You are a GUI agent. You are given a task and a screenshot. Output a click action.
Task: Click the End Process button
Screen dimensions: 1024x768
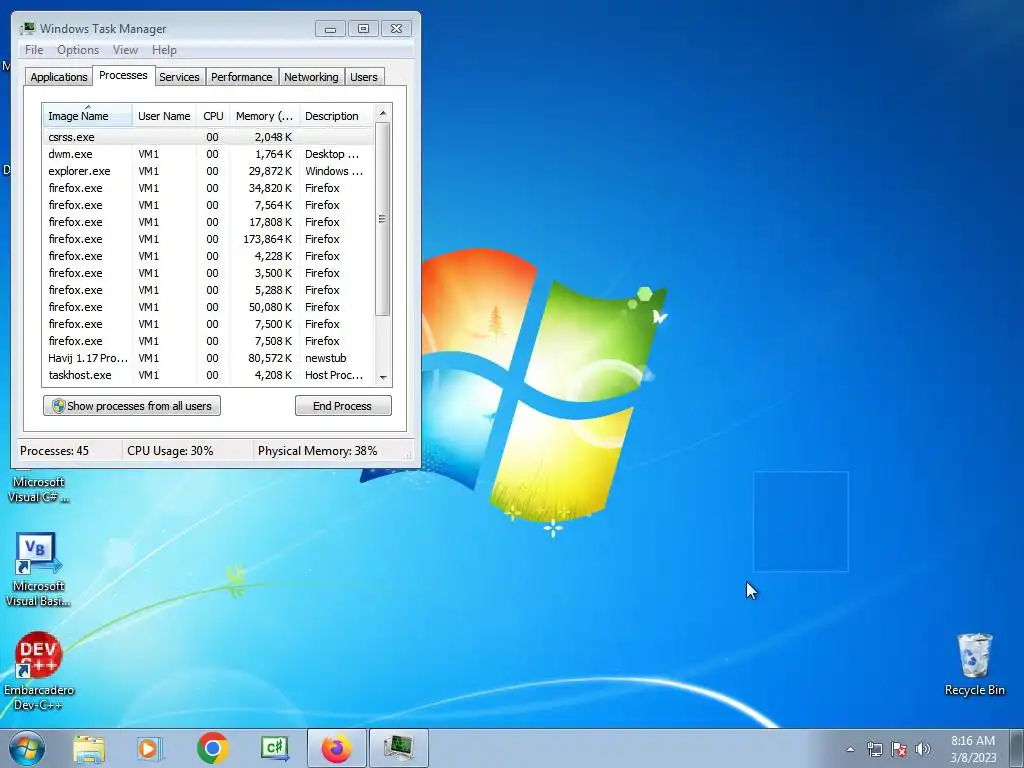[343, 406]
